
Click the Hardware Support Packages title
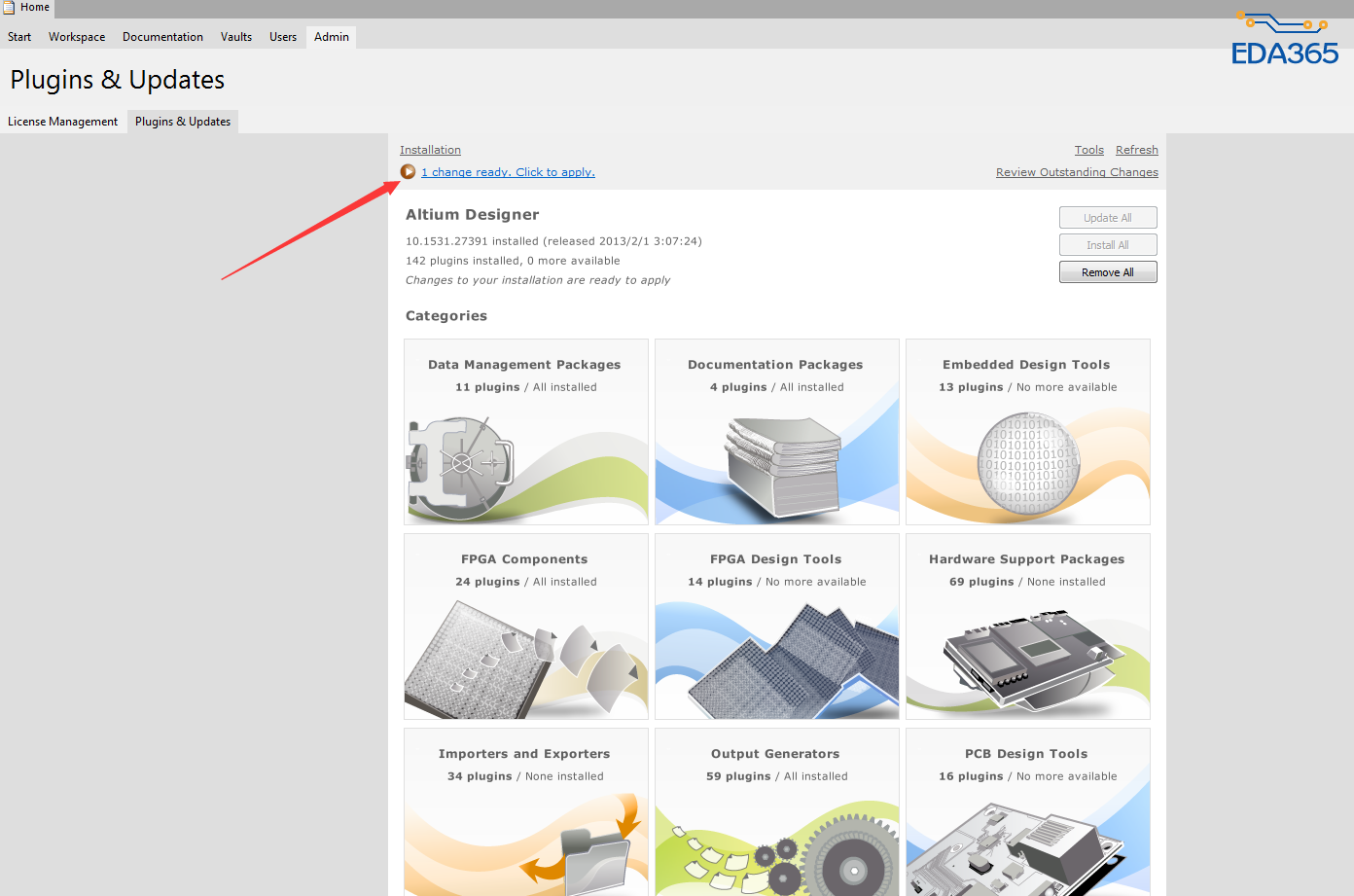(x=1026, y=559)
